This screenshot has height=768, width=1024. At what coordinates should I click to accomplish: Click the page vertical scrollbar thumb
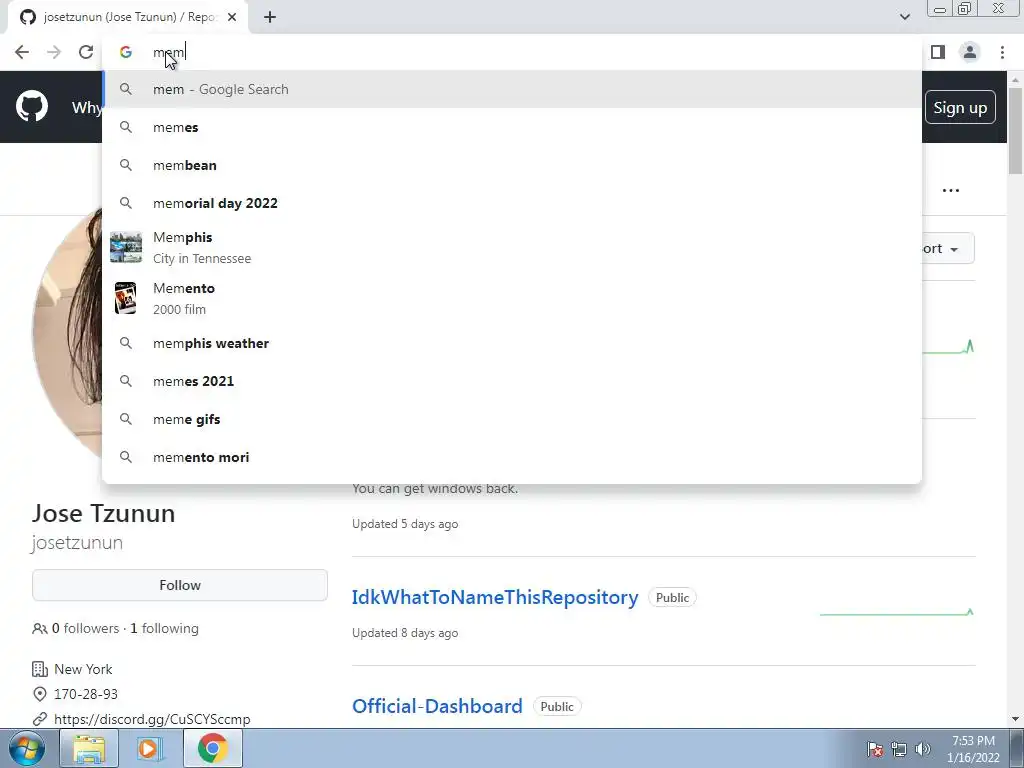[x=1015, y=131]
